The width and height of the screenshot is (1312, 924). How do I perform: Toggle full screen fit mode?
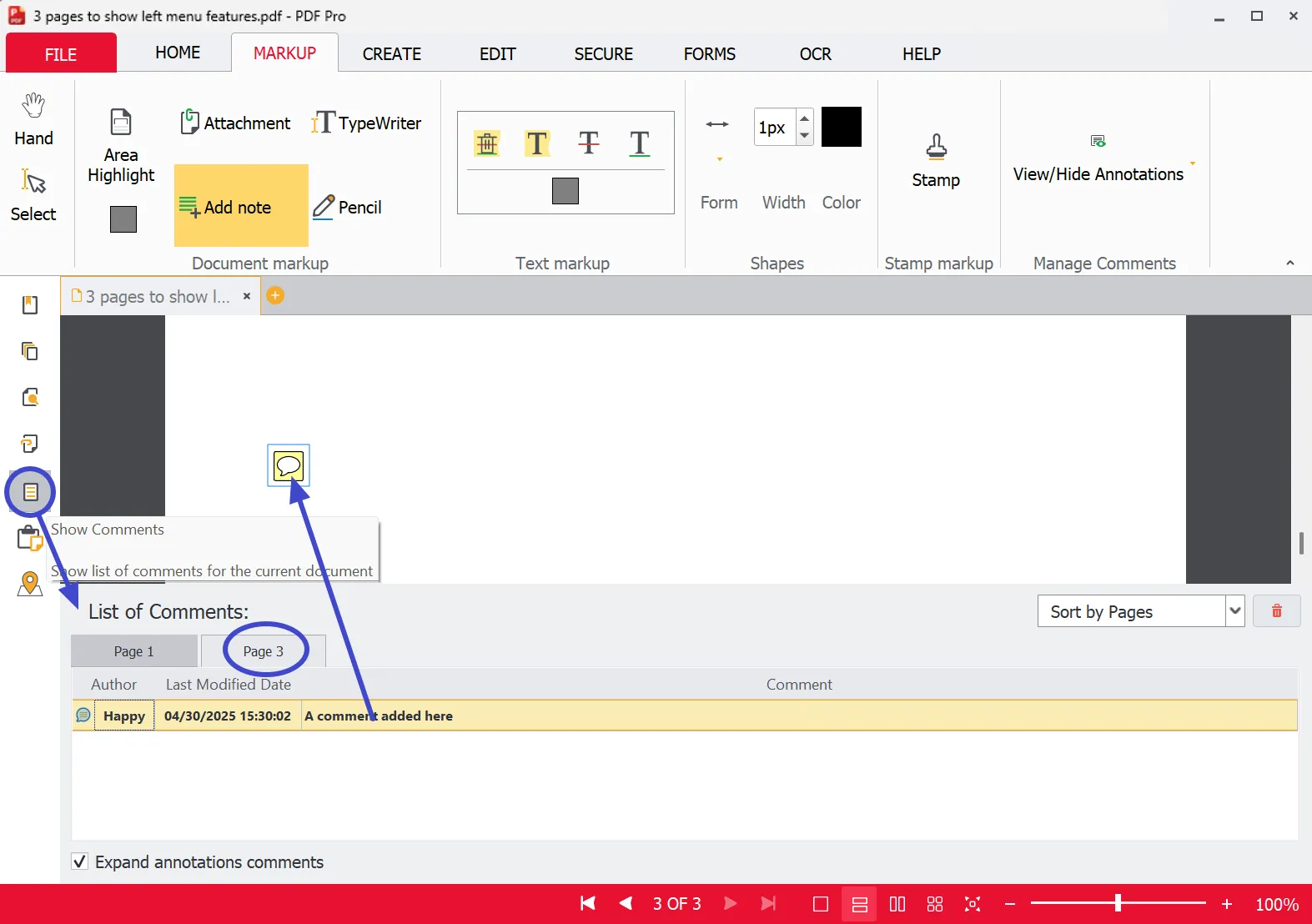973,904
